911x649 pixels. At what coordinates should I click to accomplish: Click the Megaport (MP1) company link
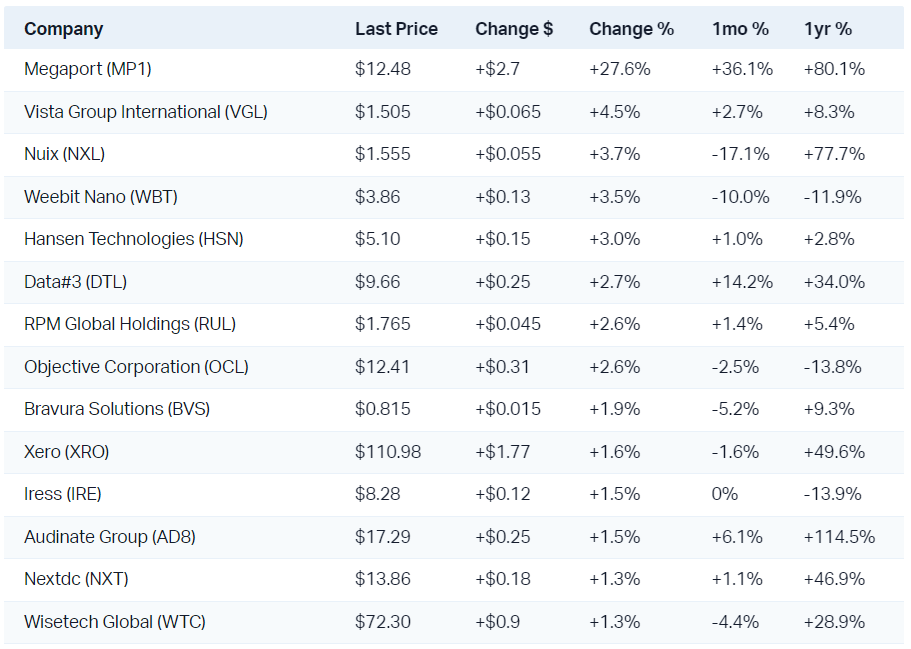pos(88,70)
